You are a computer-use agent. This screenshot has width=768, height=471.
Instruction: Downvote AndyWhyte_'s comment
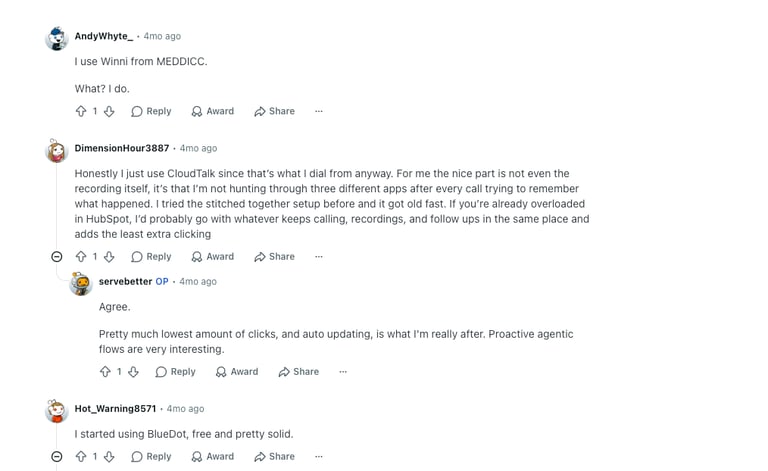(109, 111)
